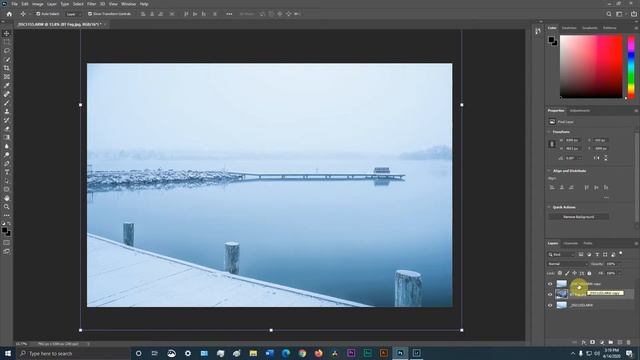Open the Image menu
The height and width of the screenshot is (360, 640).
38,4
